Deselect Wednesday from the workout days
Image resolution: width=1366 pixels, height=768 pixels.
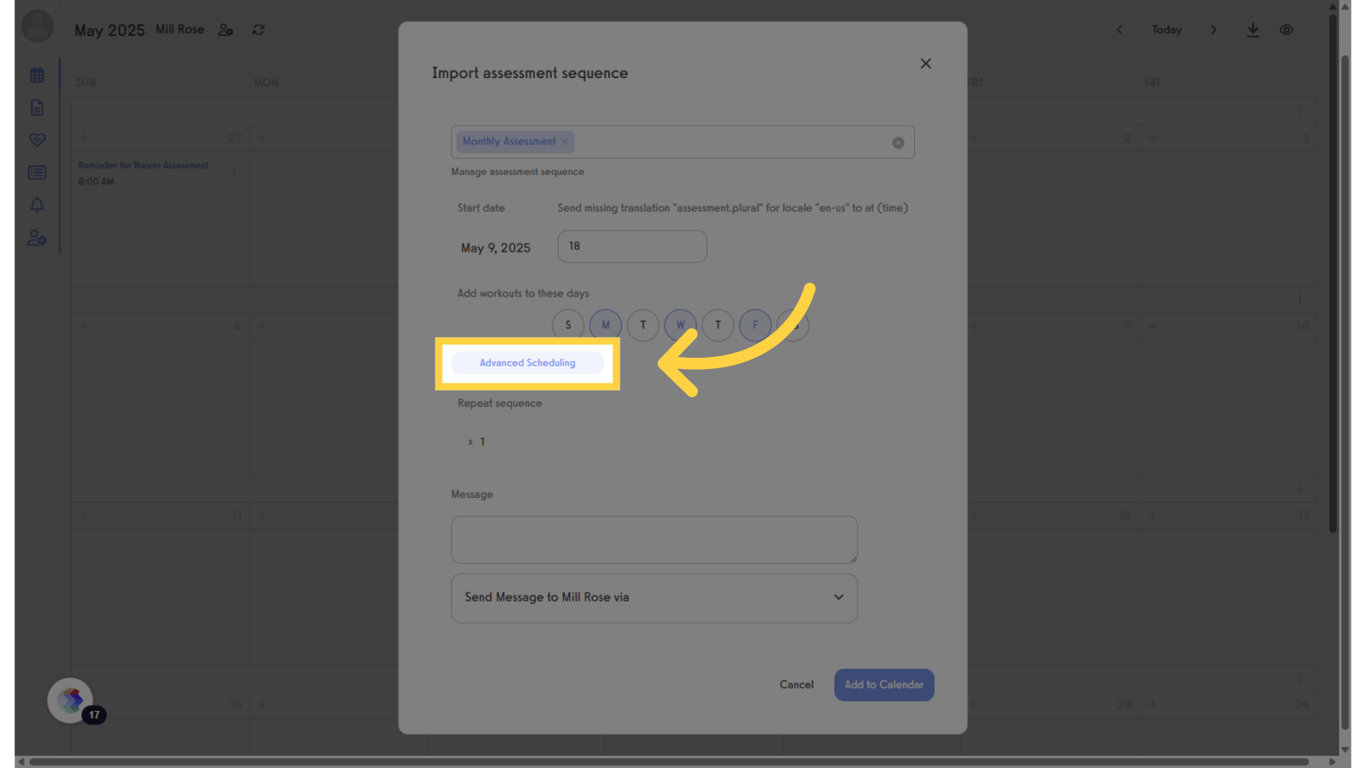(680, 324)
